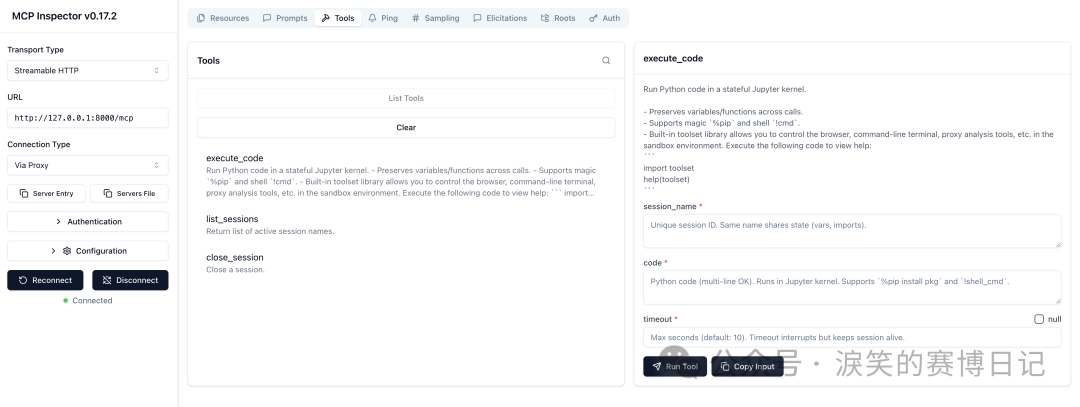This screenshot has height=407, width=1080.
Task: Open the Transport Type dropdown
Action: pyautogui.click(x=87, y=70)
